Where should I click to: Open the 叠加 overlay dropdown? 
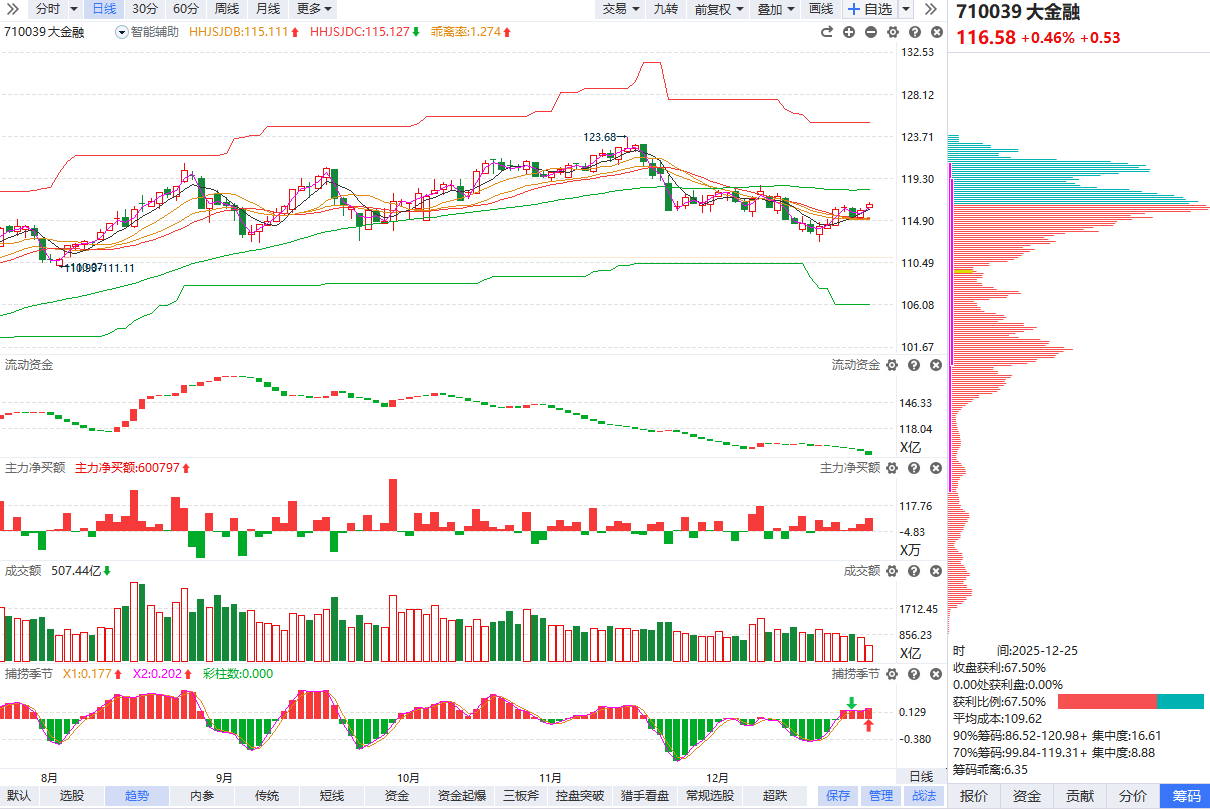776,9
